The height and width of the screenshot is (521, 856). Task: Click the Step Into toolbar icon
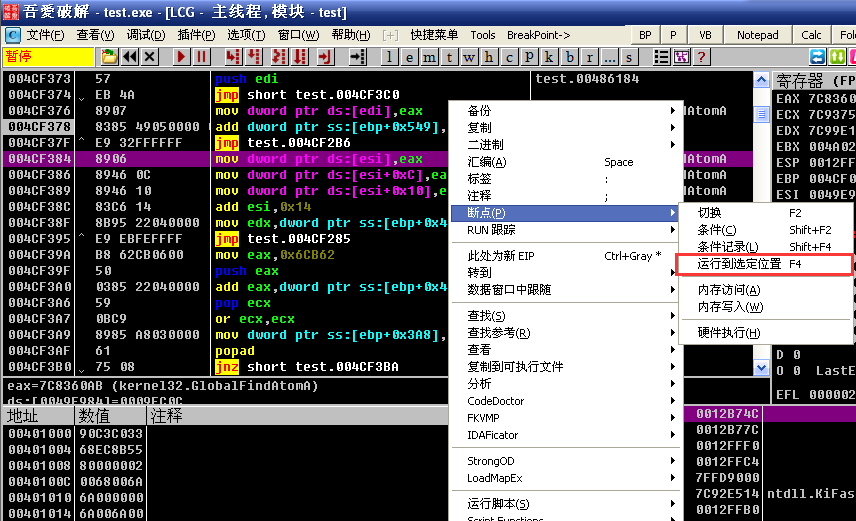point(233,56)
